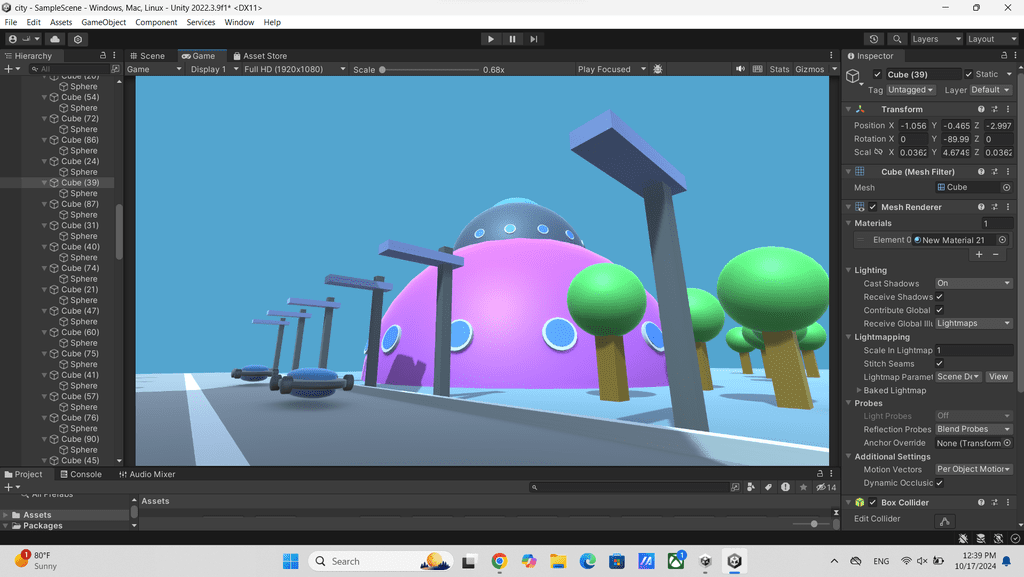This screenshot has width=1024, height=577.
Task: Open the Frame Debugger bug icon
Action: (x=658, y=69)
